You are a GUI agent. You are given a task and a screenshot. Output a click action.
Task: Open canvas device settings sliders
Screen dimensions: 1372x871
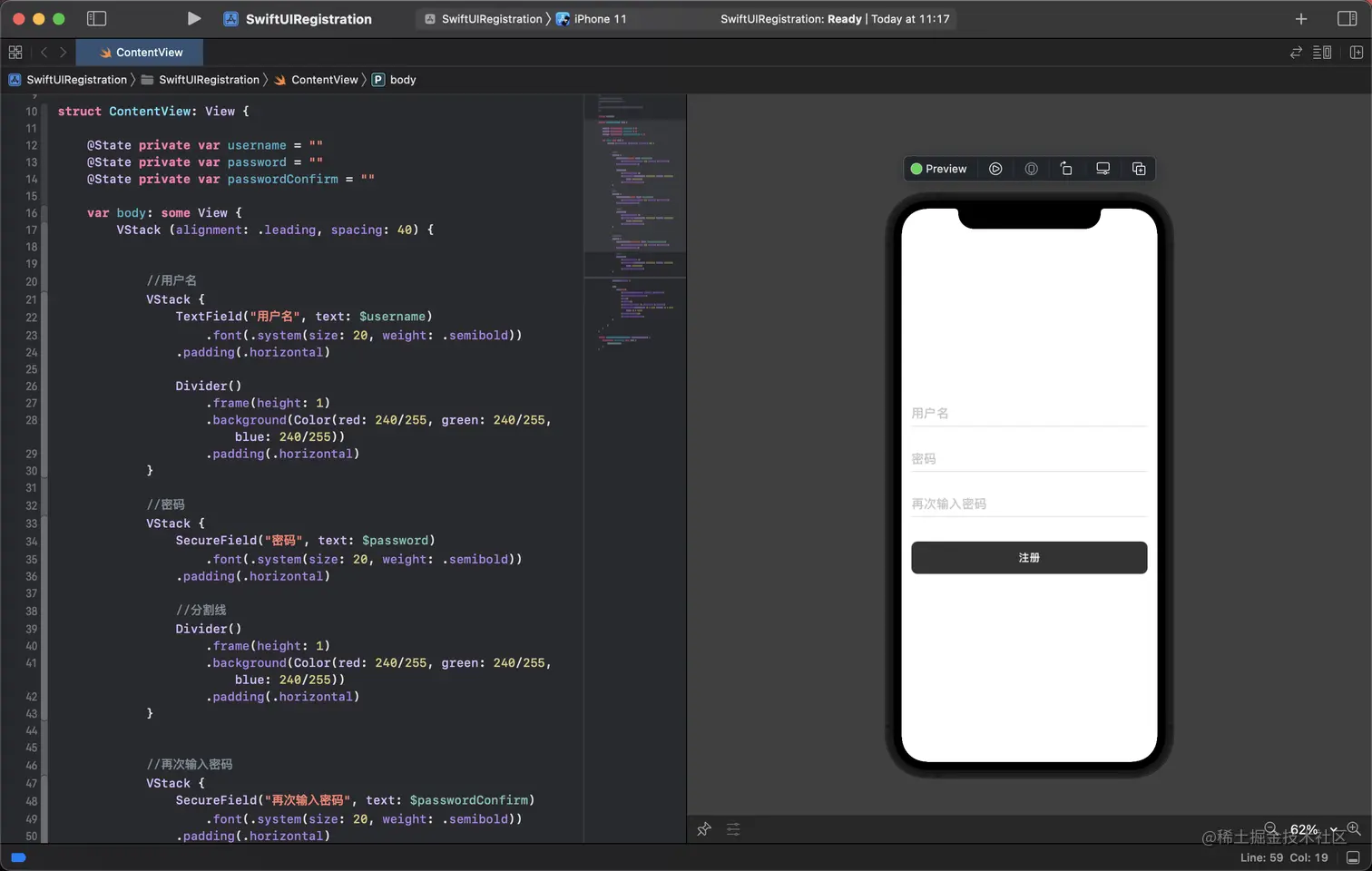733,828
